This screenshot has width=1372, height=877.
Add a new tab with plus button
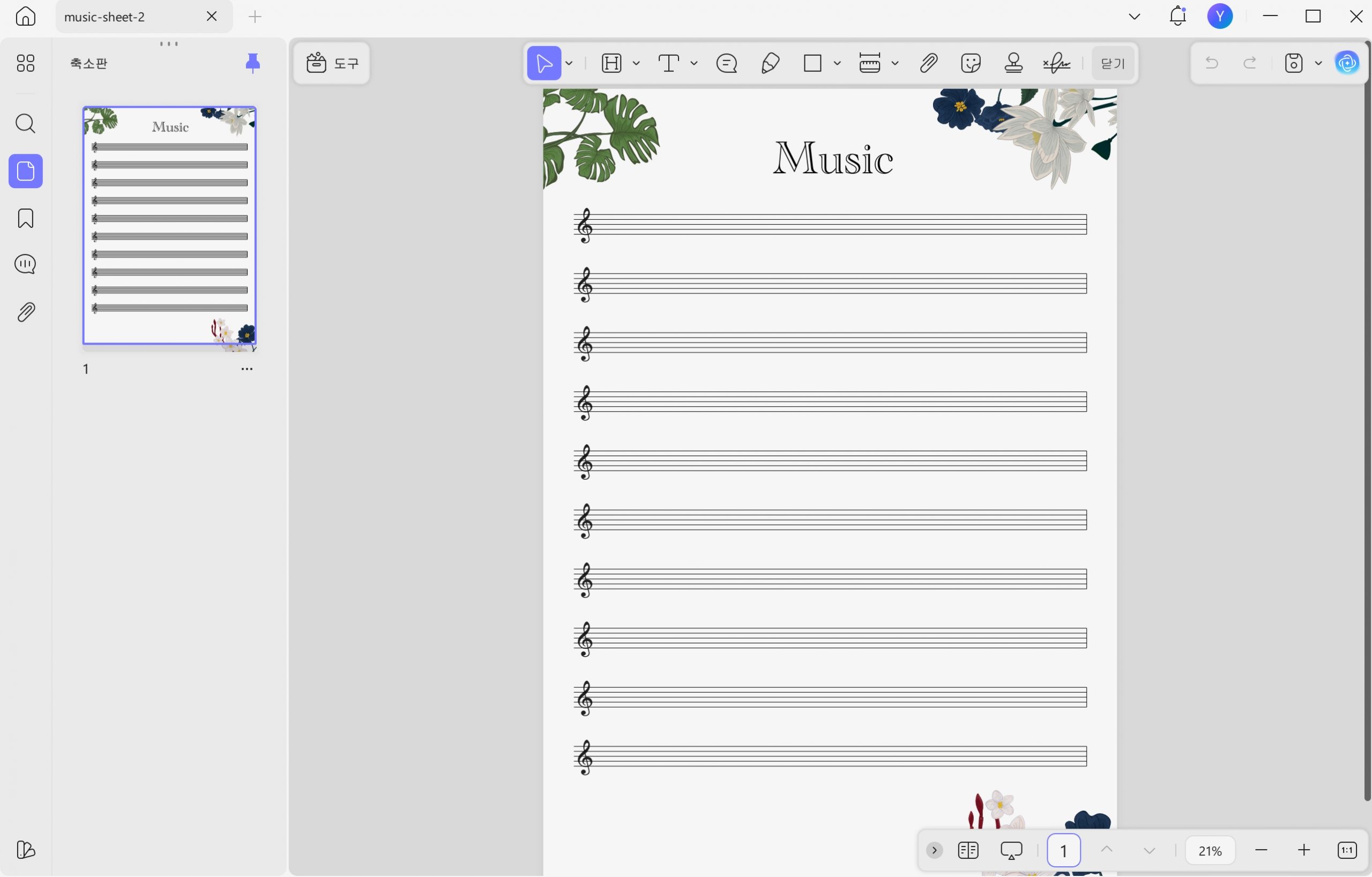pyautogui.click(x=255, y=17)
